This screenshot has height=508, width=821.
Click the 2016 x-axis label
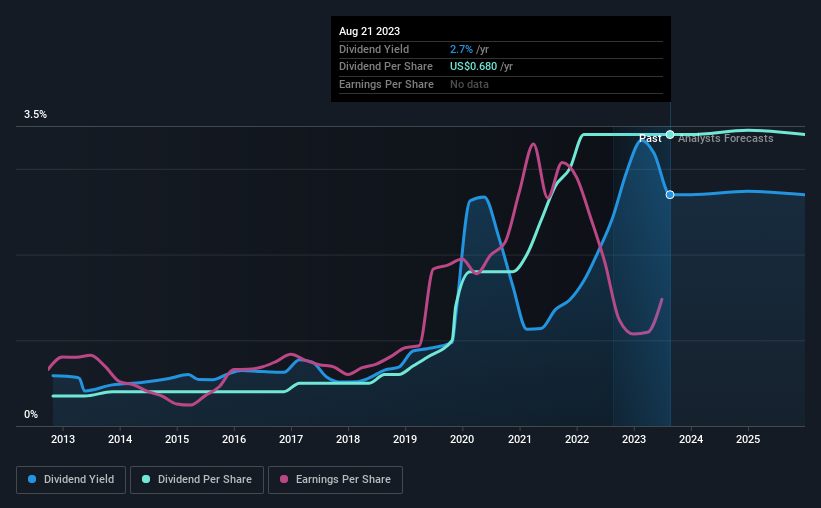click(x=234, y=439)
